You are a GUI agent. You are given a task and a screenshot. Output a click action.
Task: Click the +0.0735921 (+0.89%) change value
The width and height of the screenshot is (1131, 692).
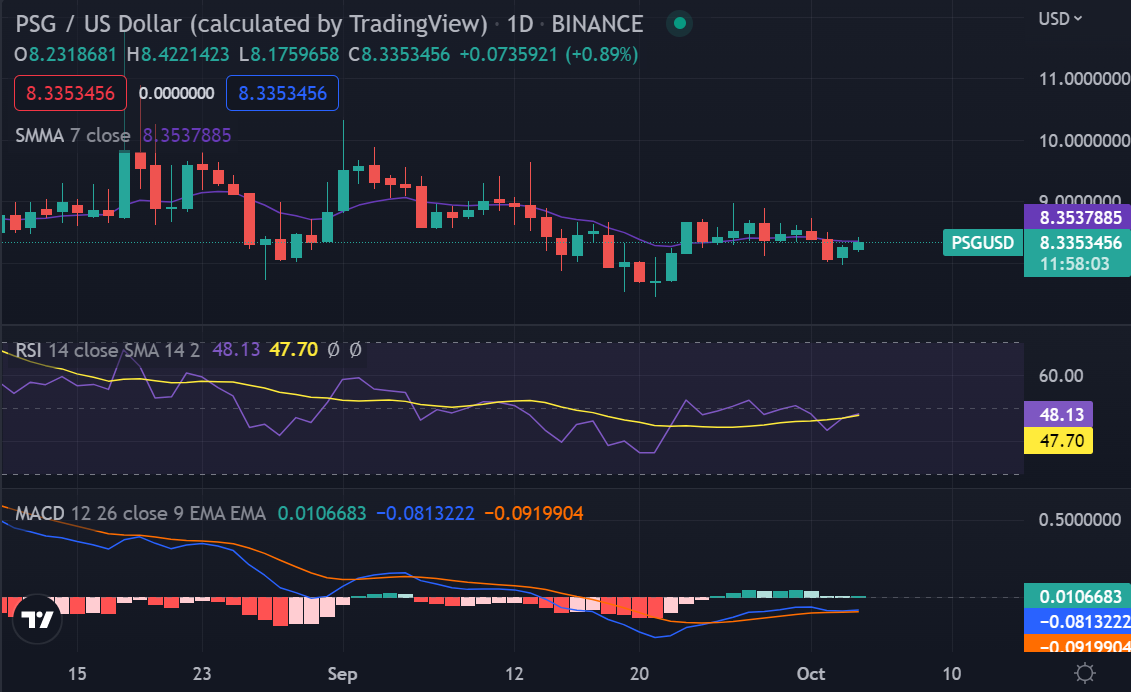tap(549, 55)
